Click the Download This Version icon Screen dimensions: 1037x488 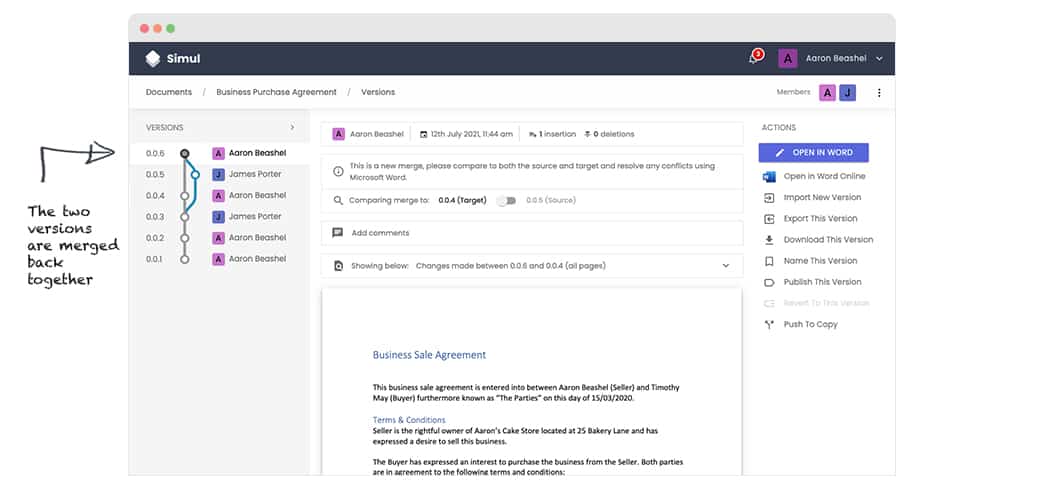pos(769,240)
